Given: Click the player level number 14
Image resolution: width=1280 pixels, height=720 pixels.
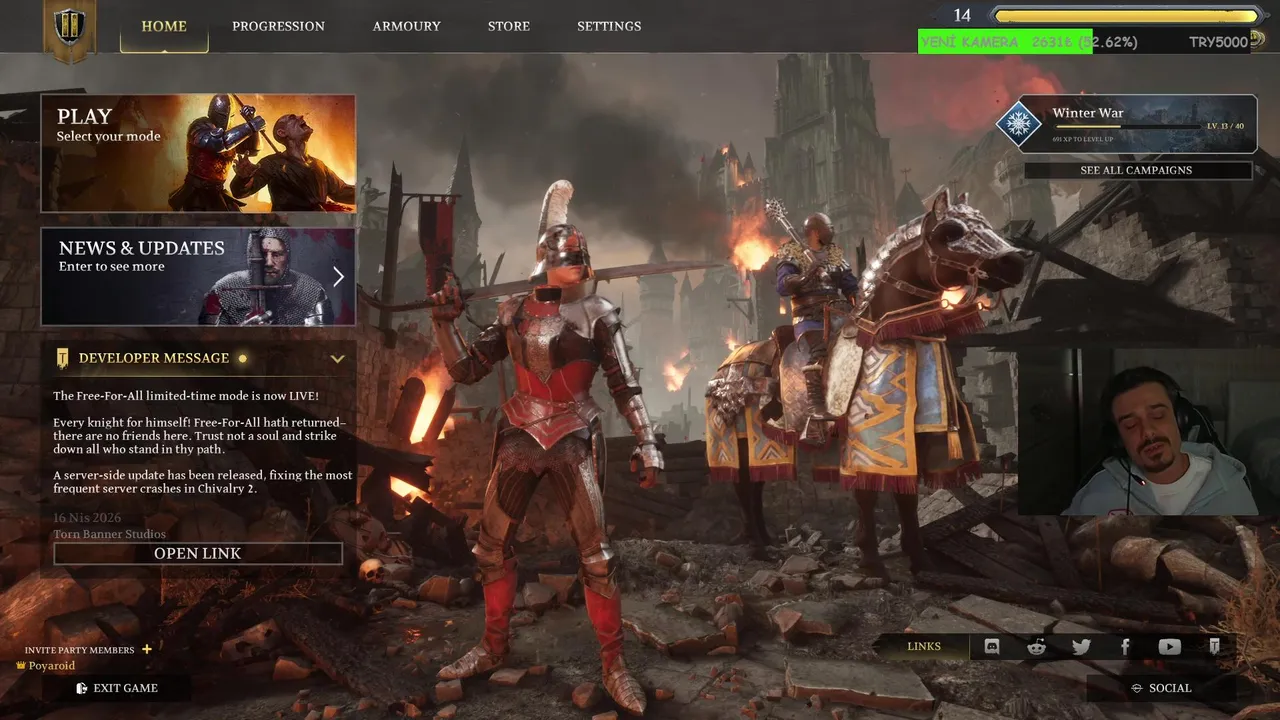Looking at the screenshot, I should (962, 15).
